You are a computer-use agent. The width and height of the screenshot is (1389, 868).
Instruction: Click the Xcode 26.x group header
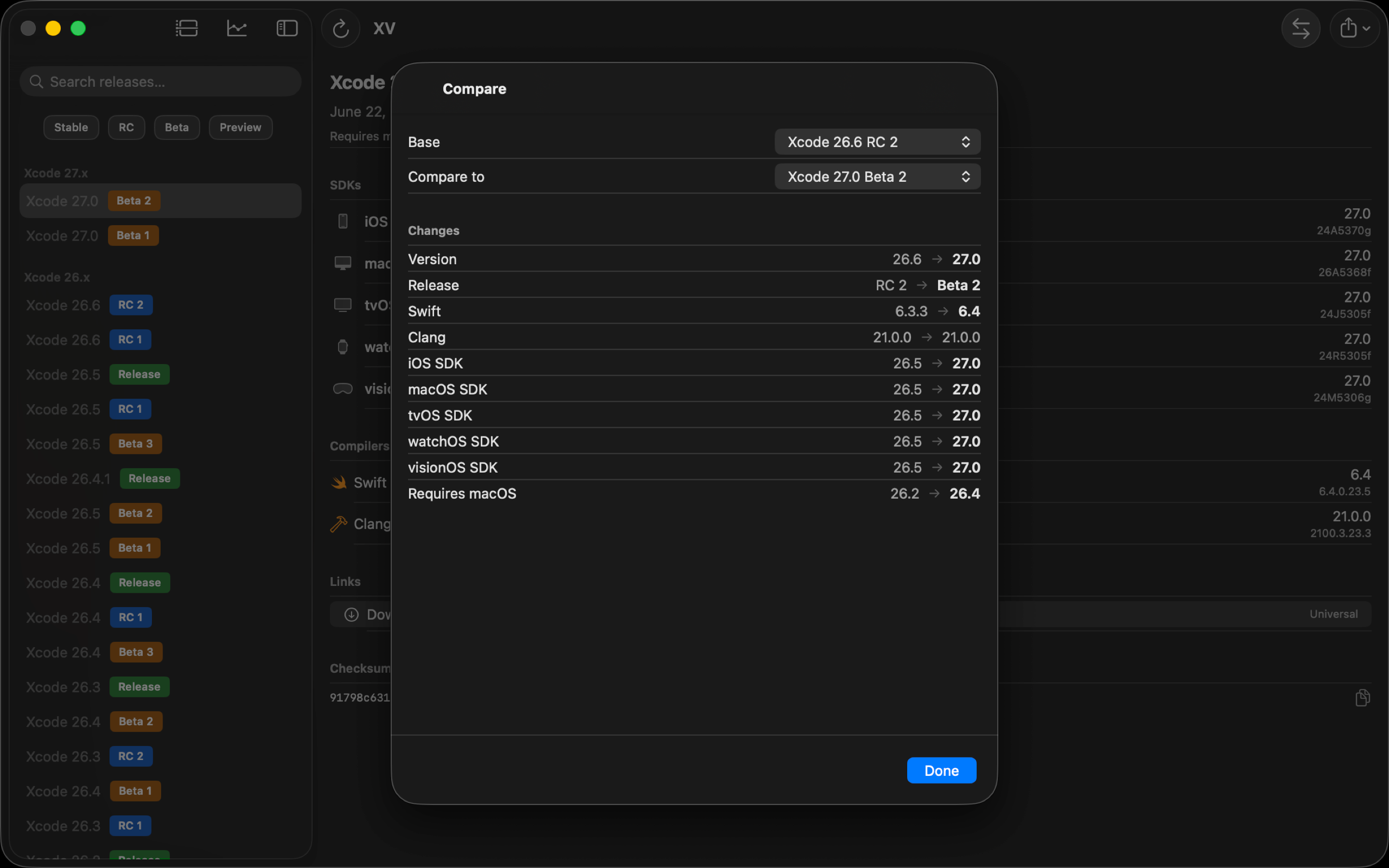[x=57, y=277]
